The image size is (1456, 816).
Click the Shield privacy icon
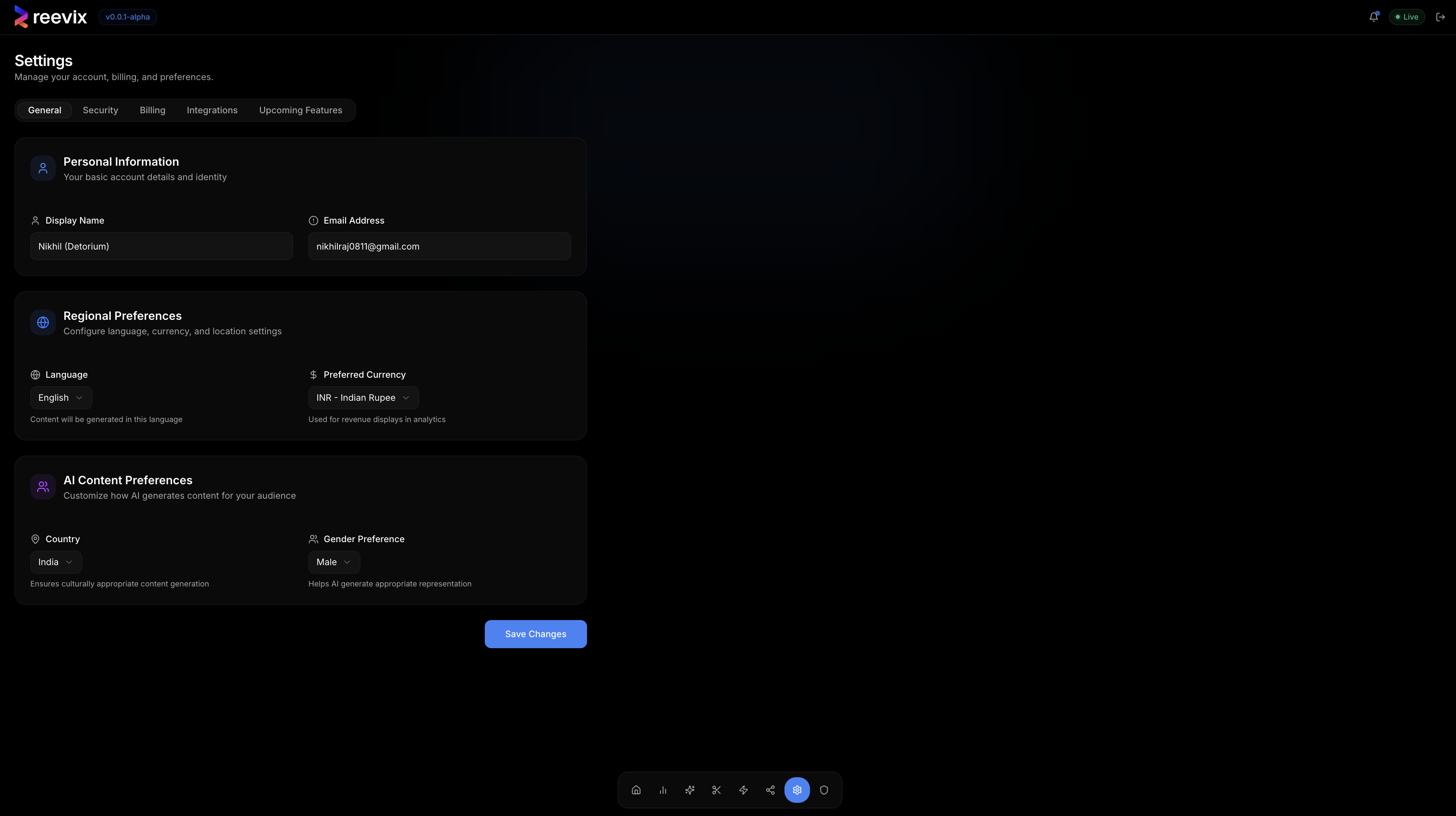823,790
